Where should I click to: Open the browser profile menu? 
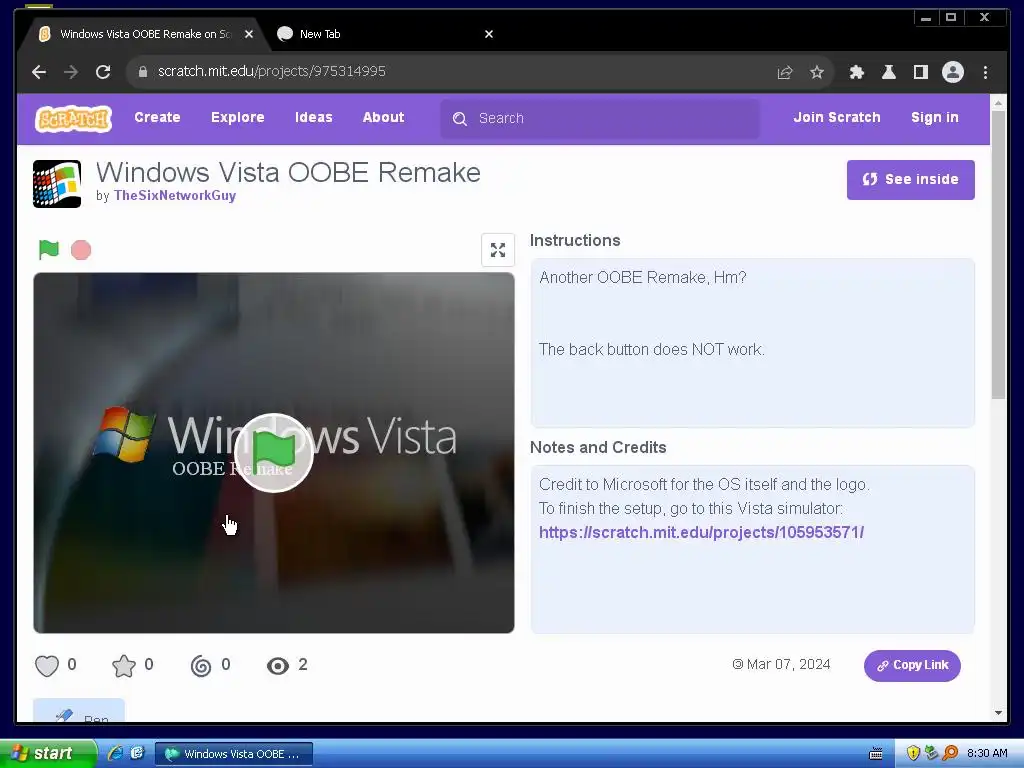coord(953,72)
